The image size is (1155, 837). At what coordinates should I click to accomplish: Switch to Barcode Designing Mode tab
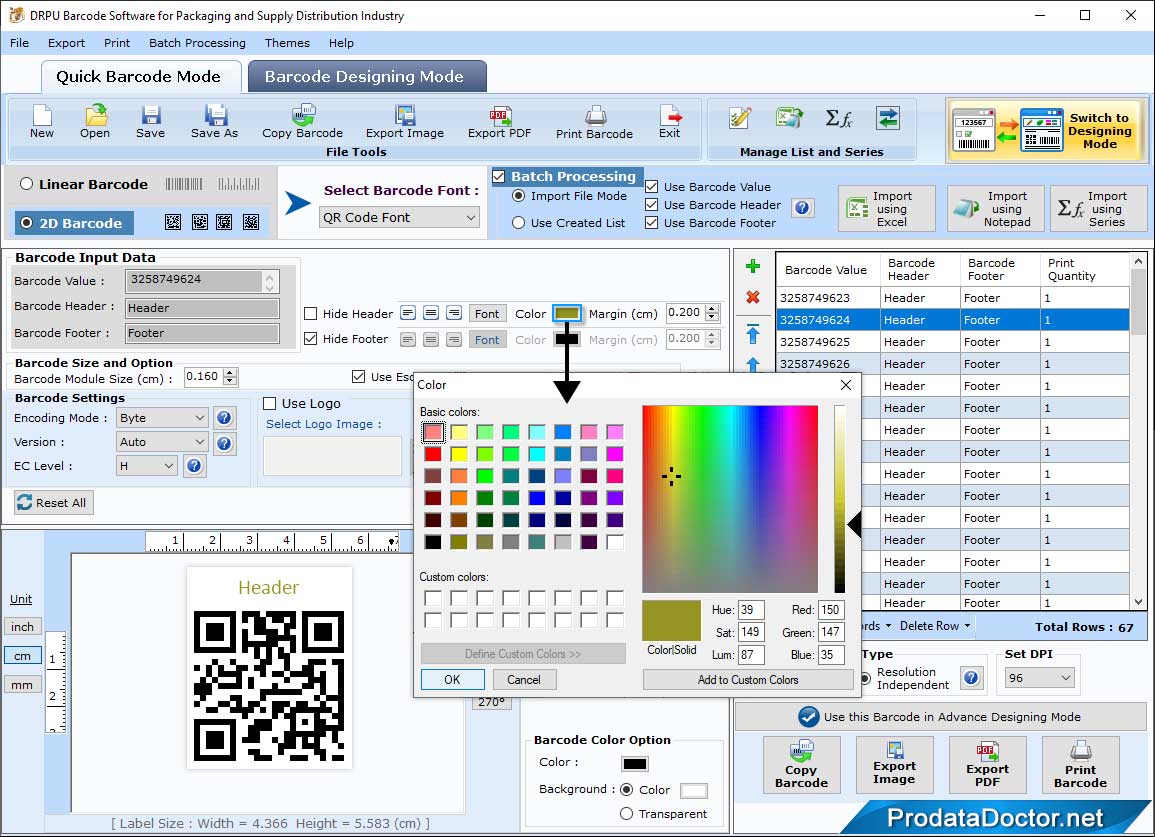[x=366, y=77]
